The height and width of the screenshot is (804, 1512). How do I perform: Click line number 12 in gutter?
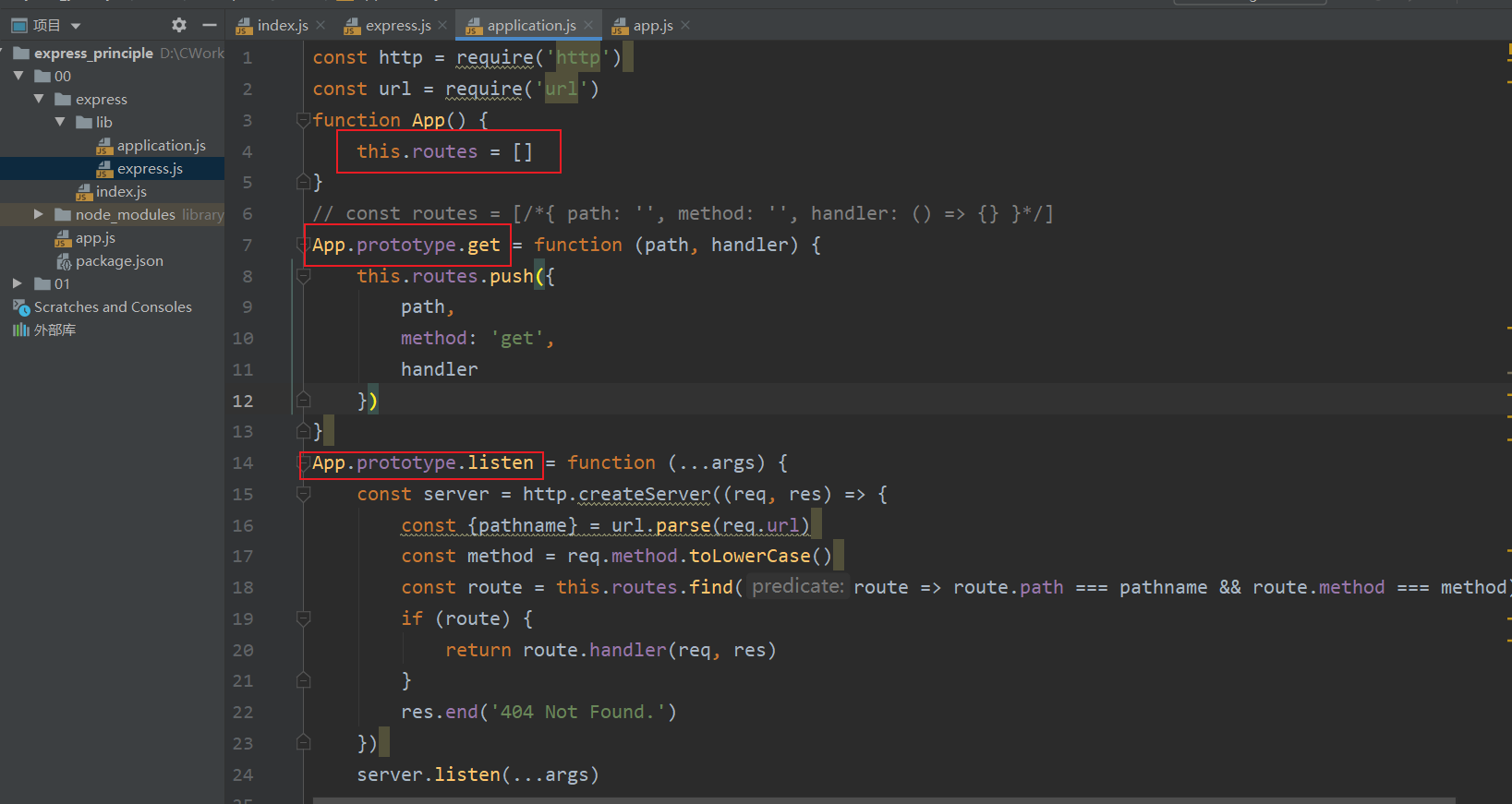coord(243,401)
